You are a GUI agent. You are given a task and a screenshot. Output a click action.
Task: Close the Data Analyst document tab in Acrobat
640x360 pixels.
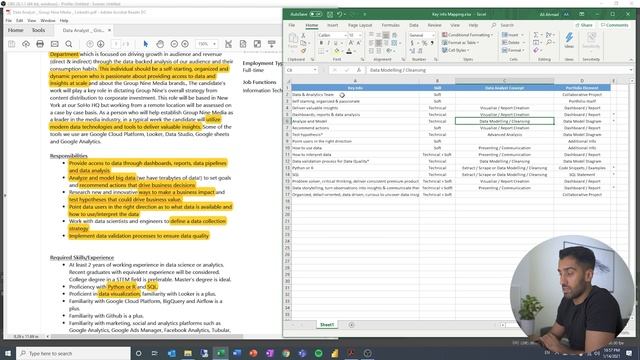[x=109, y=30]
